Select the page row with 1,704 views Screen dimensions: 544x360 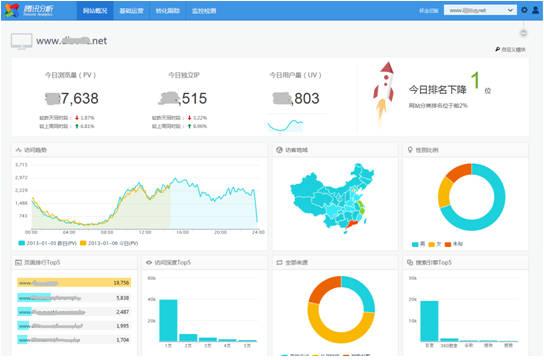[74, 340]
